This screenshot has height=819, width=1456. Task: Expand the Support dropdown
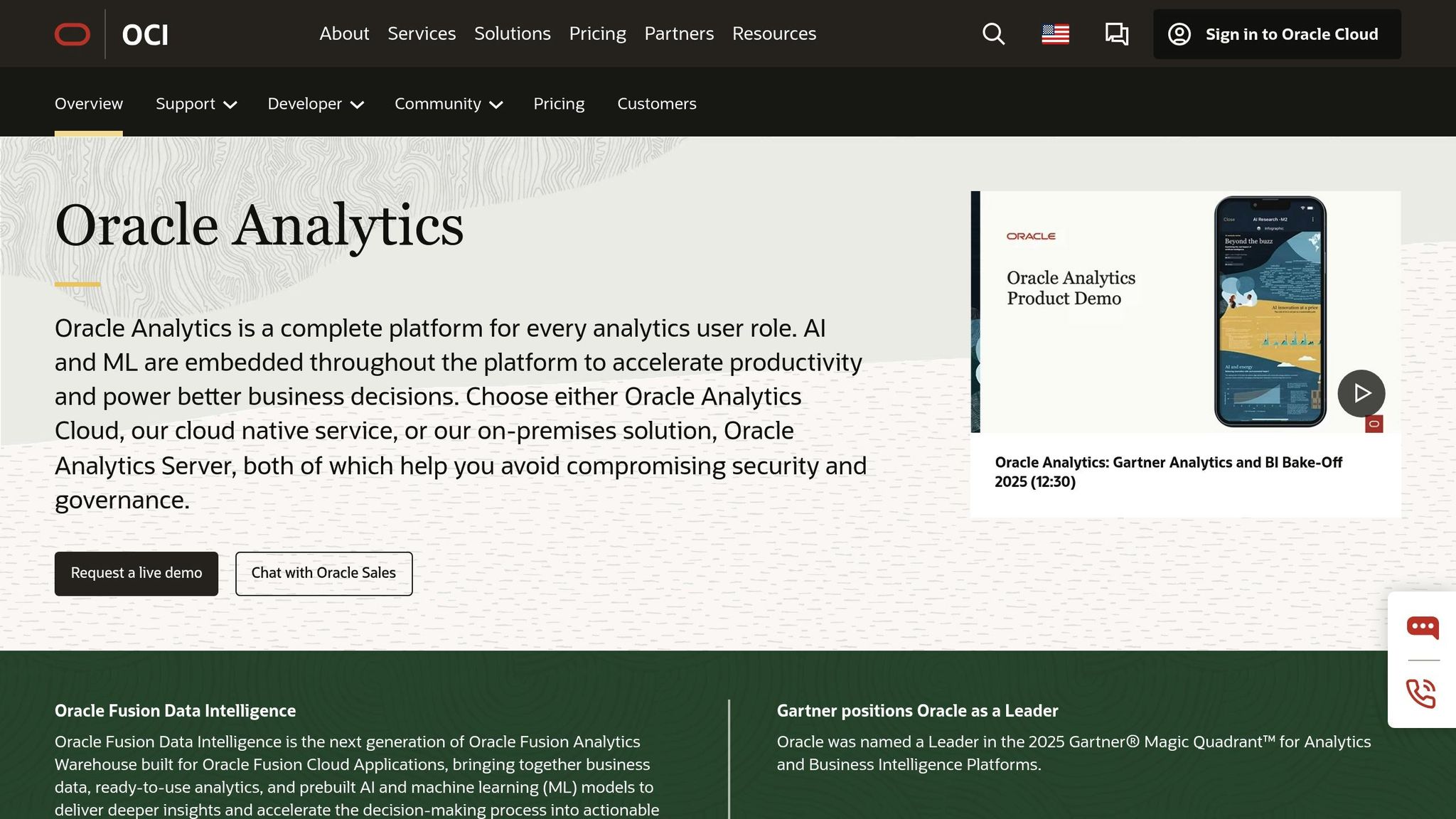[x=196, y=104]
